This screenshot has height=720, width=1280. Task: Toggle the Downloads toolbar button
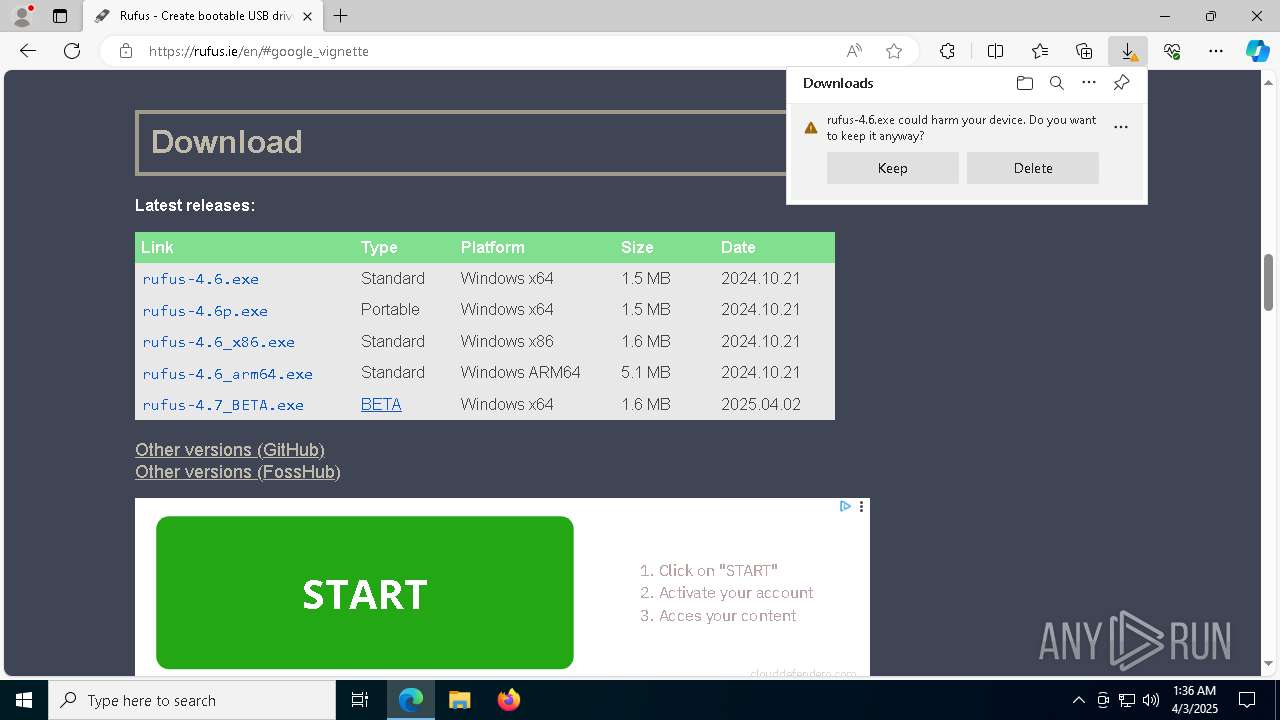1128,51
